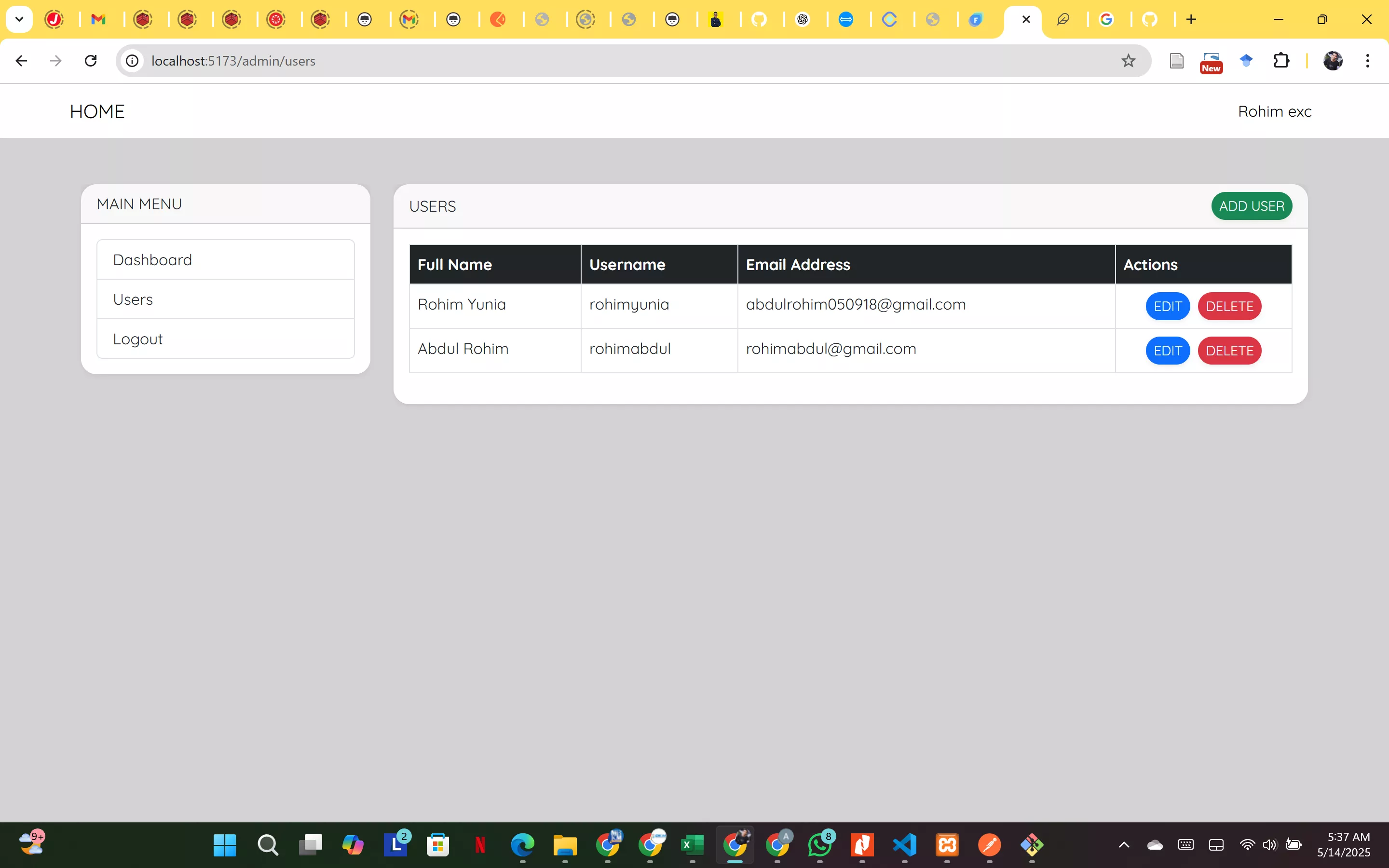Open Microsoft Store from taskbar
The image size is (1389, 868).
point(438,845)
